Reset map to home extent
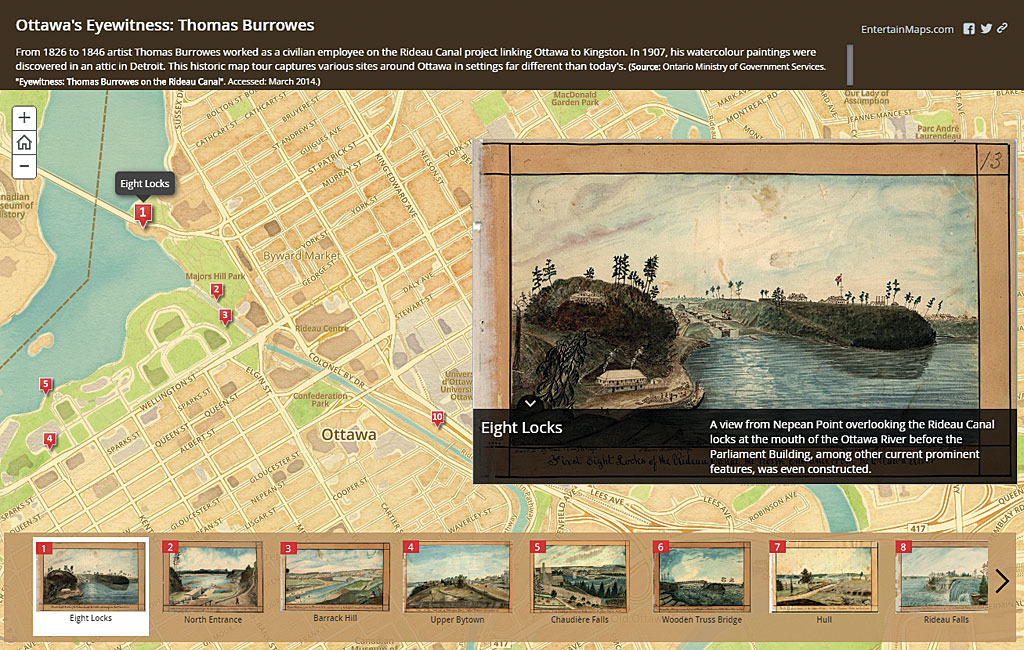This screenshot has width=1024, height=650. (x=24, y=142)
